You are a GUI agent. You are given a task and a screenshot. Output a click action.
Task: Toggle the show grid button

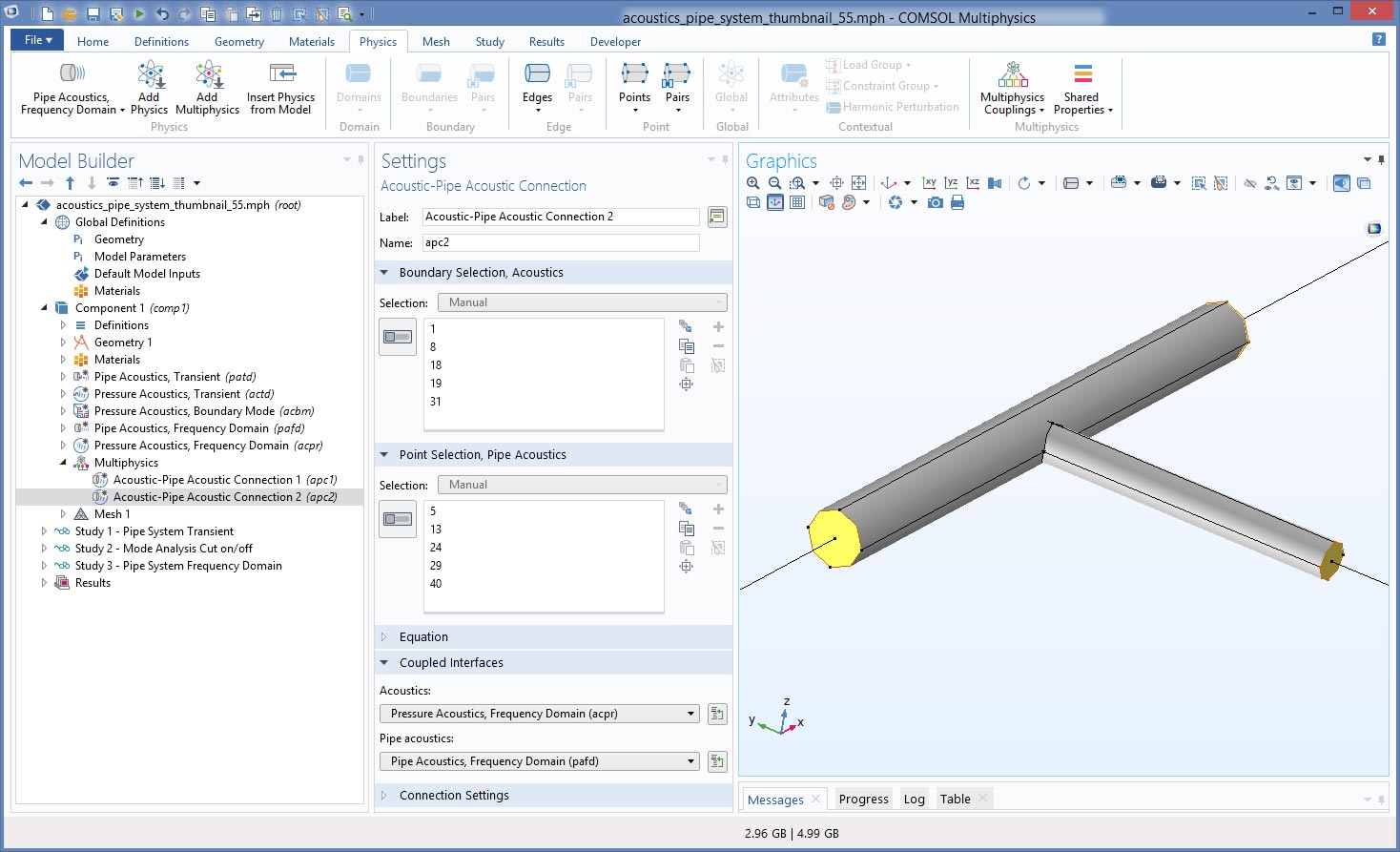[797, 202]
